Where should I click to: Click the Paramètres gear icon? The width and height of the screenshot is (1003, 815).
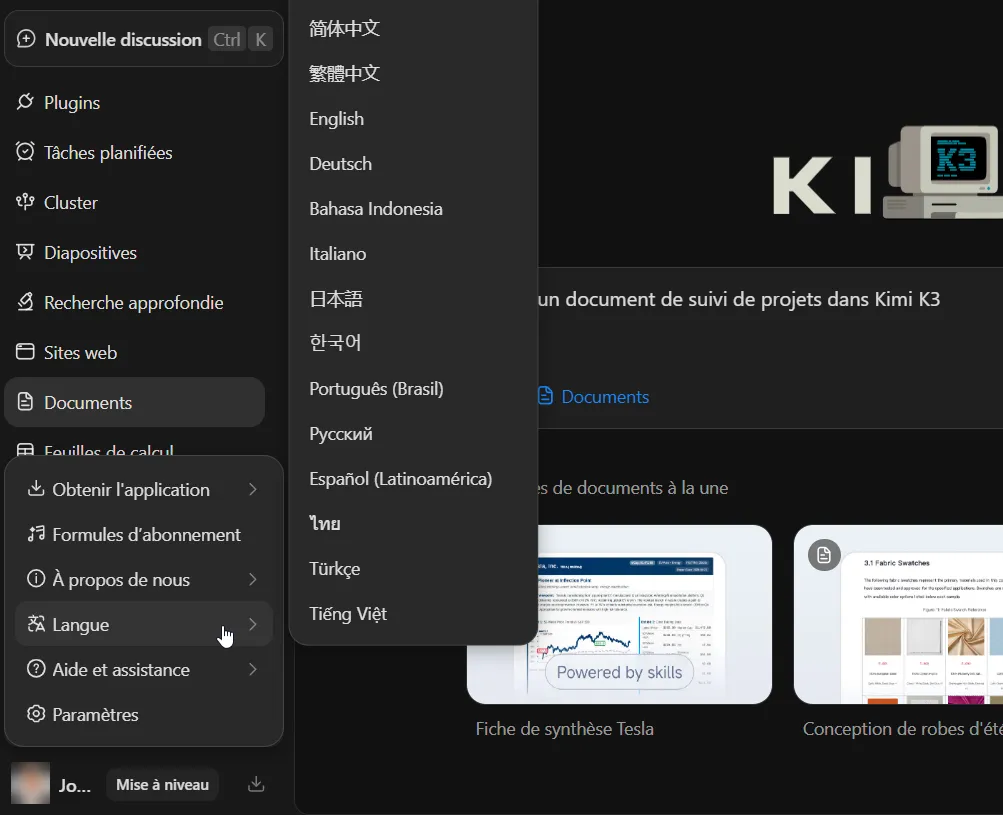point(36,714)
